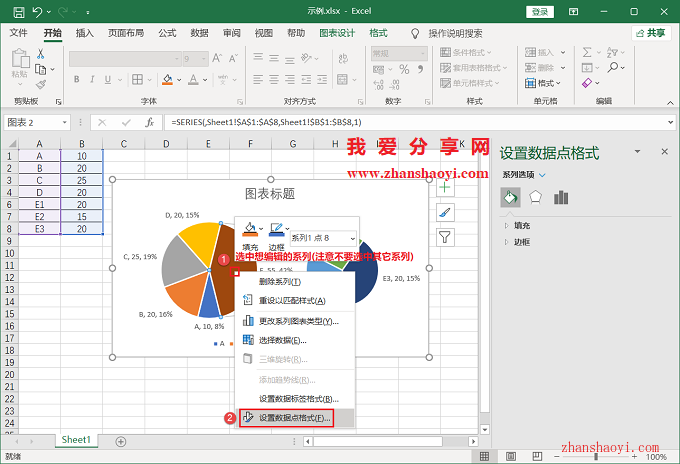The image size is (680, 464).
Task: Open the 格式 cells dropdown
Action: pyautogui.click(x=543, y=83)
